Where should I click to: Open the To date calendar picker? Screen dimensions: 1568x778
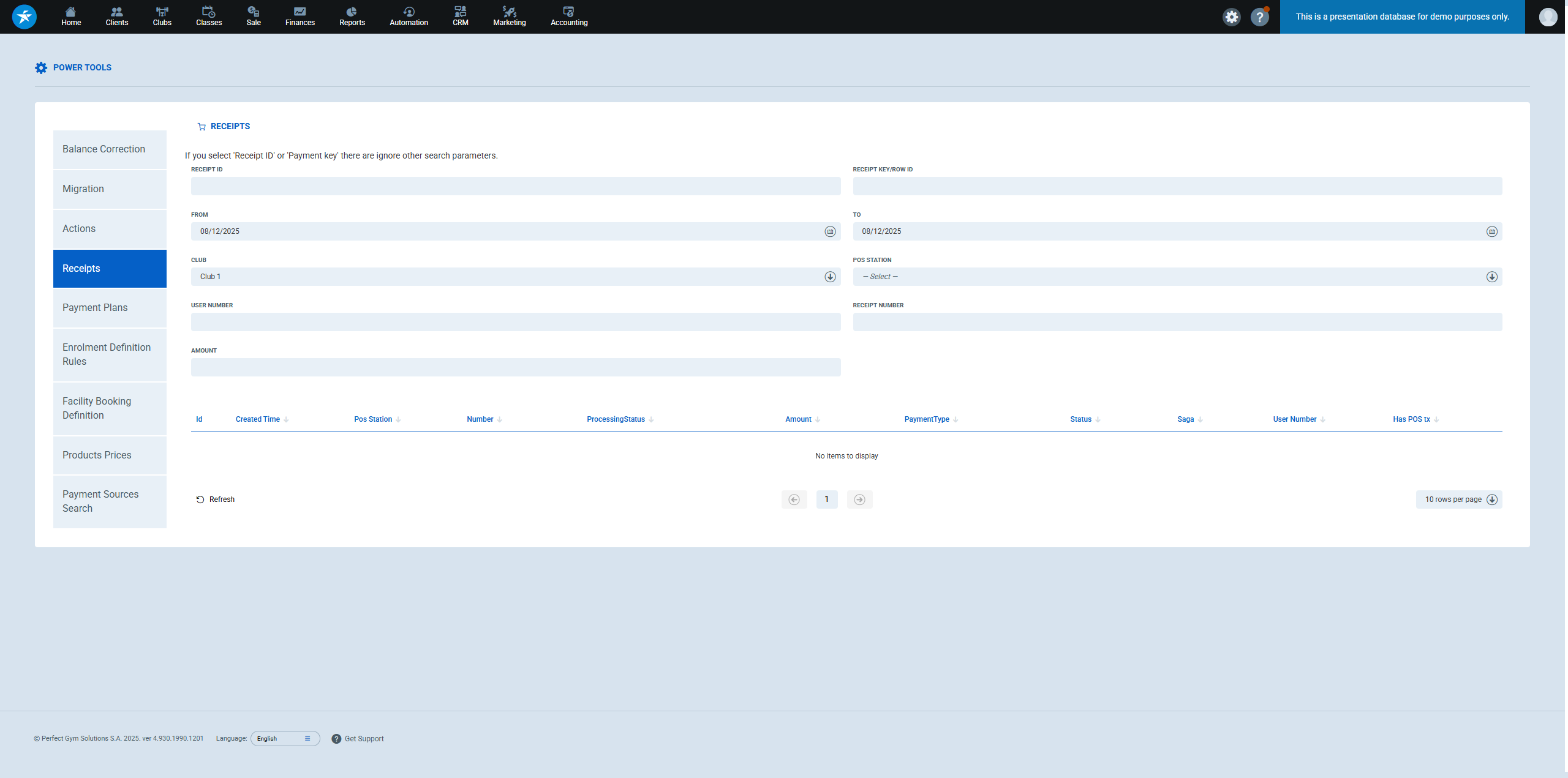click(x=1491, y=231)
